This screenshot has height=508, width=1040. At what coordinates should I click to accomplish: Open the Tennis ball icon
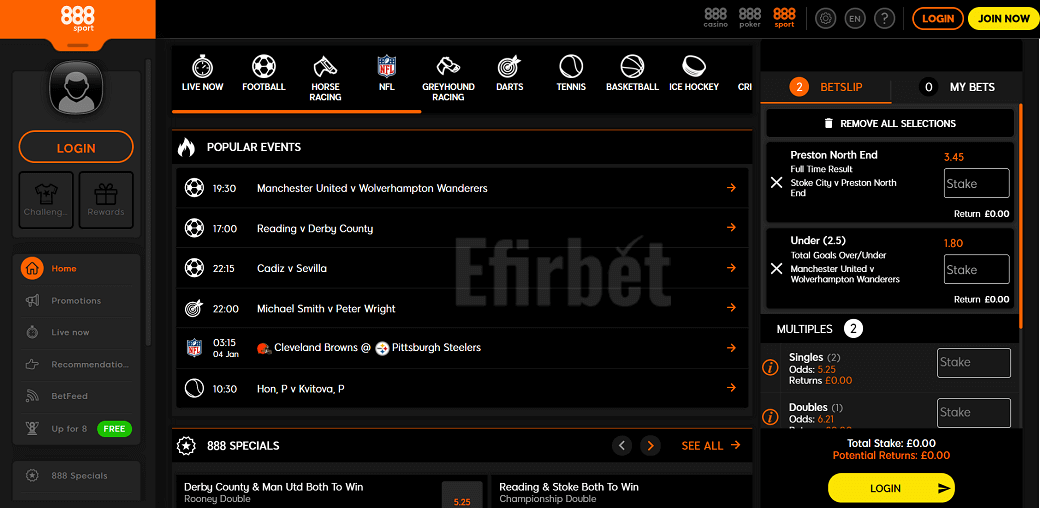click(570, 67)
